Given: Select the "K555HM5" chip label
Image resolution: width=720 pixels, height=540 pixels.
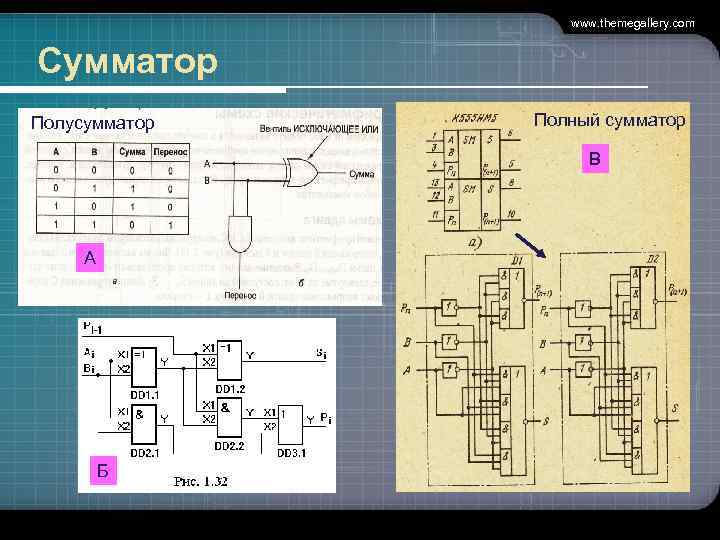Looking at the screenshot, I should click(x=474, y=118).
